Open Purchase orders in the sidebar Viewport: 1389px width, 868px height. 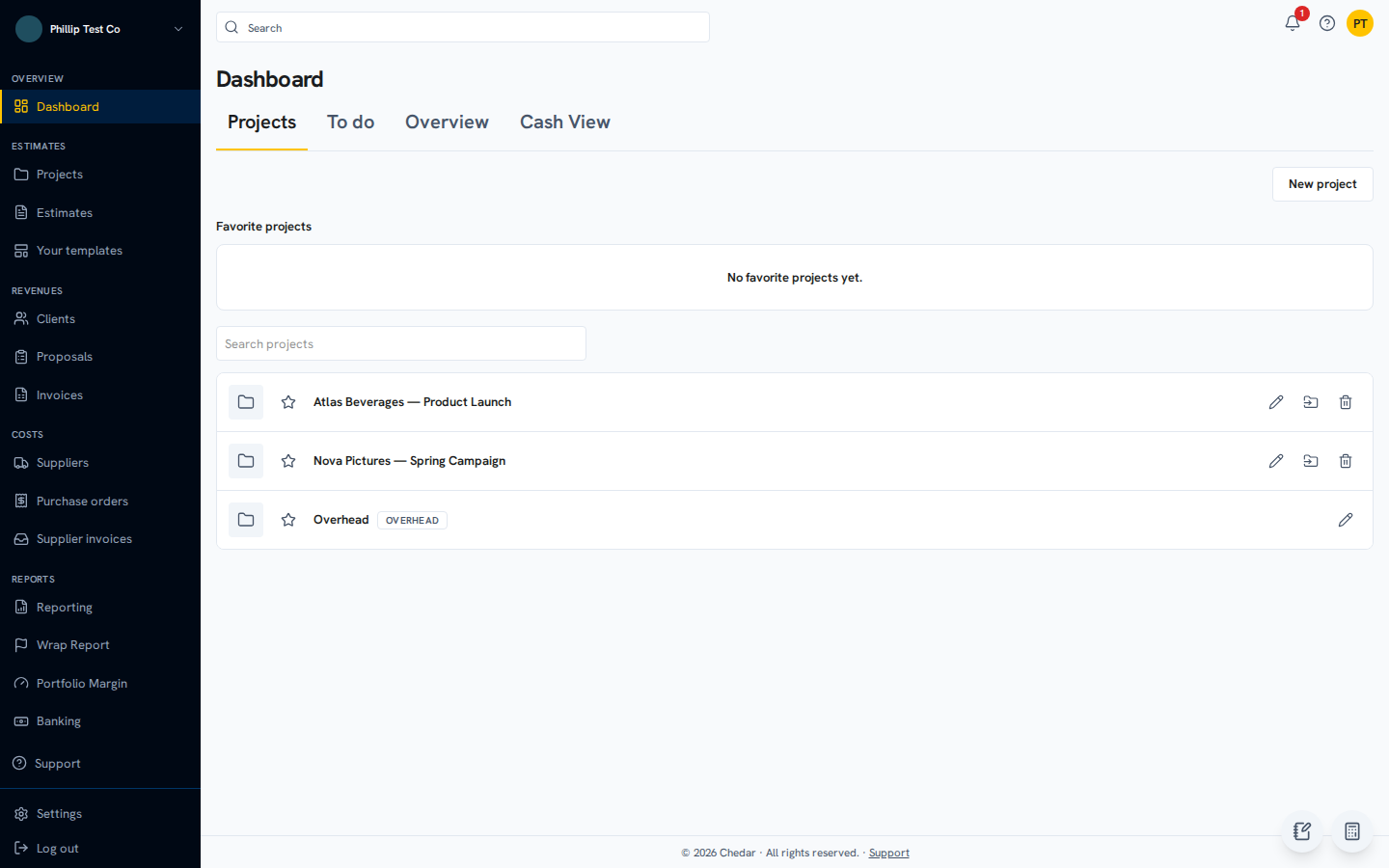[x=100, y=502]
